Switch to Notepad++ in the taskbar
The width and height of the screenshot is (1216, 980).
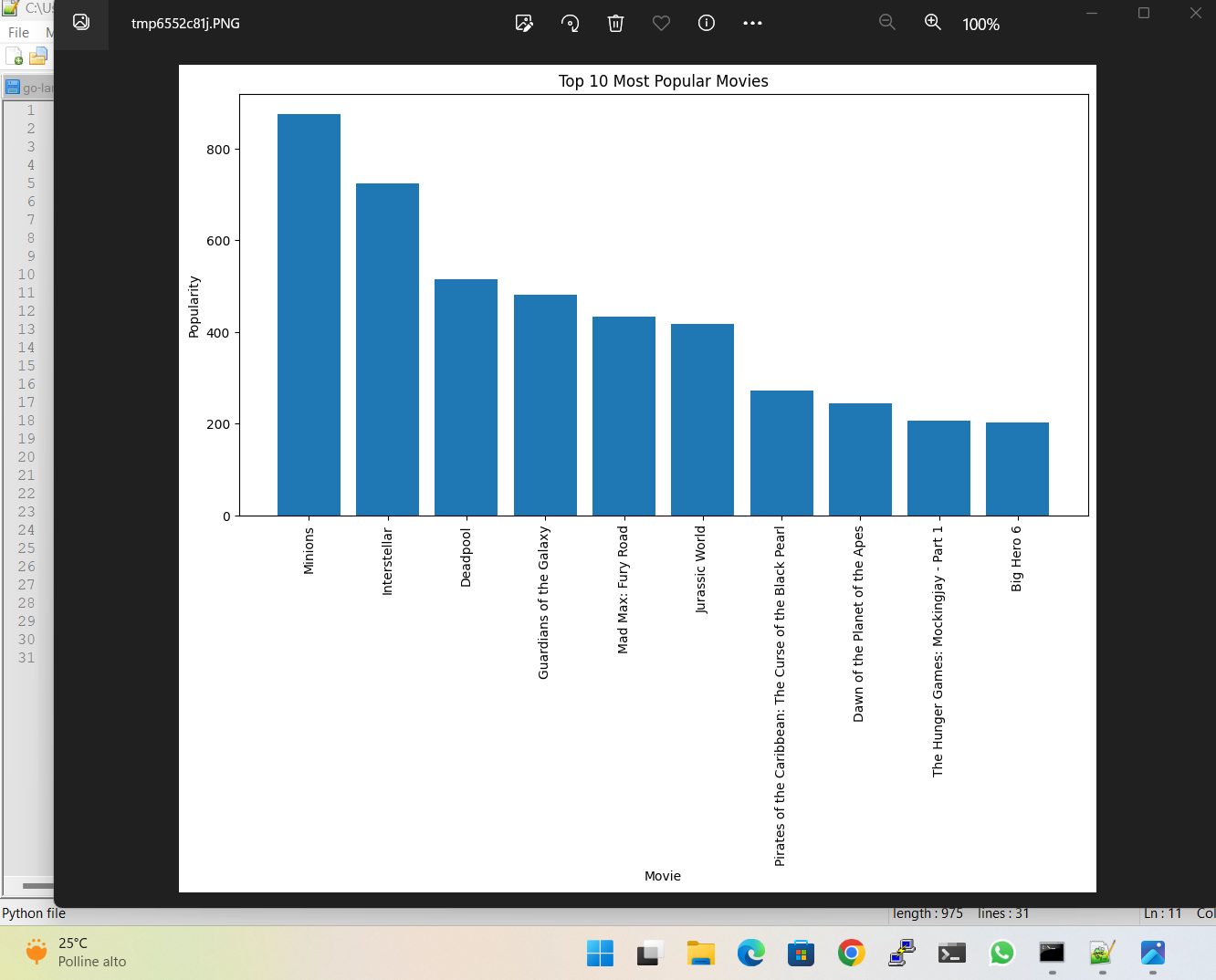click(x=1102, y=953)
